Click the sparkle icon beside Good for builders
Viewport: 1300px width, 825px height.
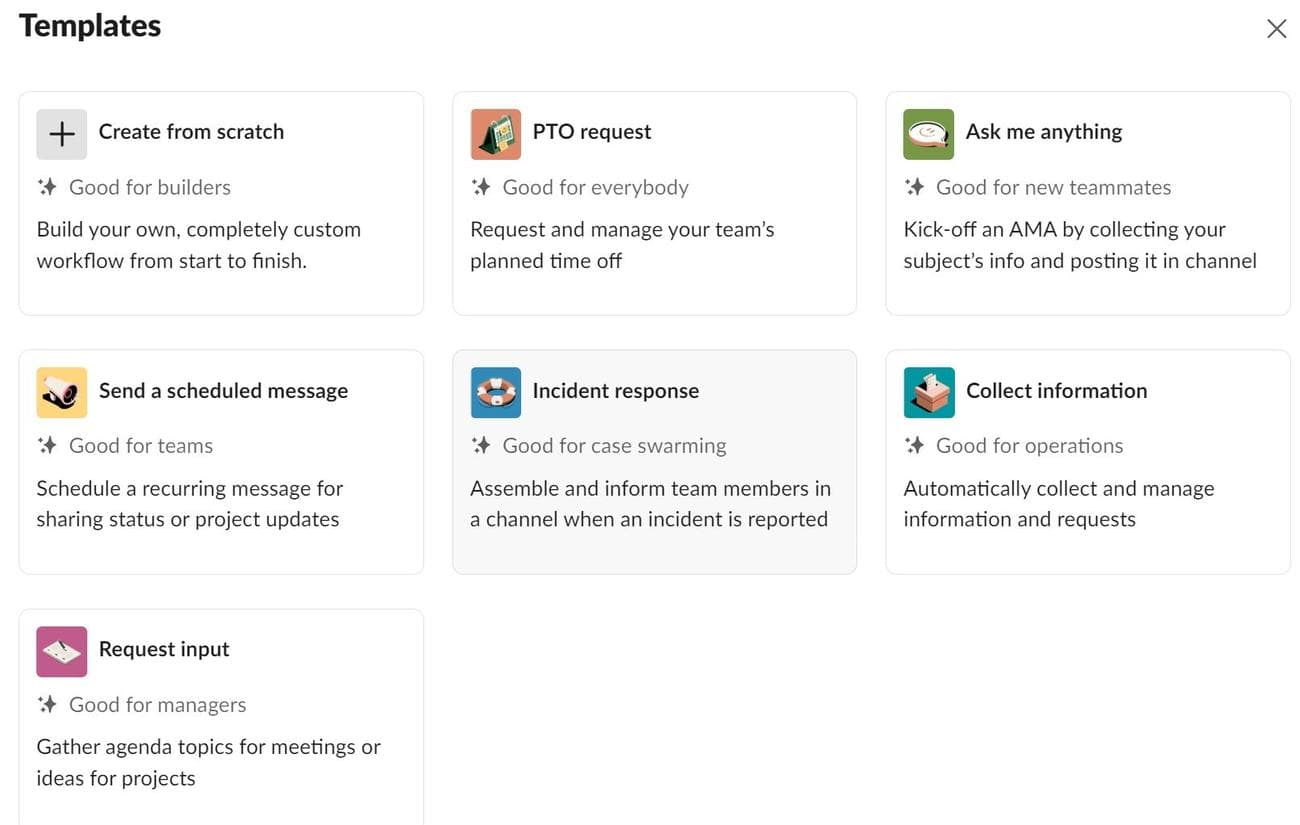(47, 186)
